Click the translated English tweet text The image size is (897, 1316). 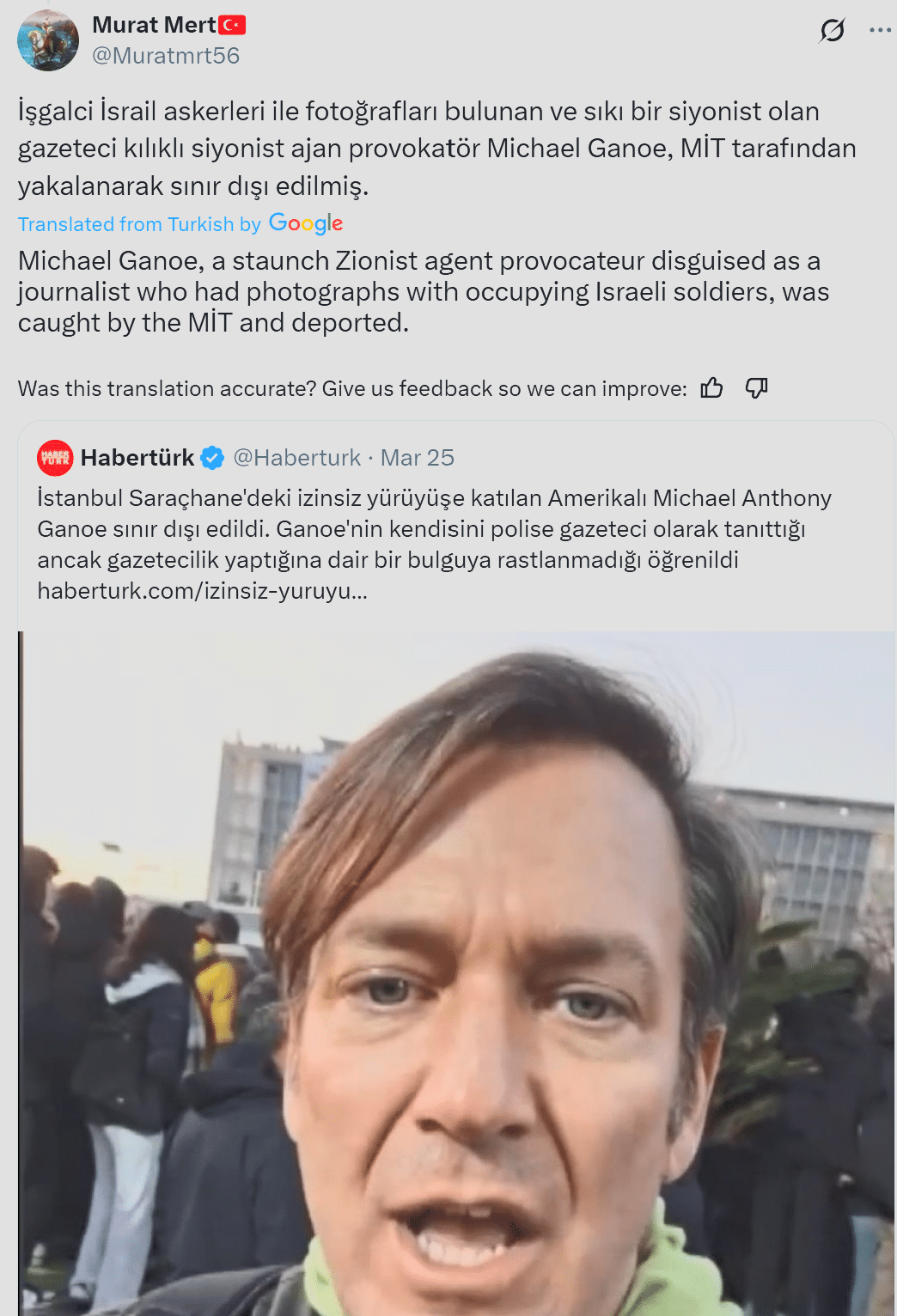pyautogui.click(x=424, y=292)
